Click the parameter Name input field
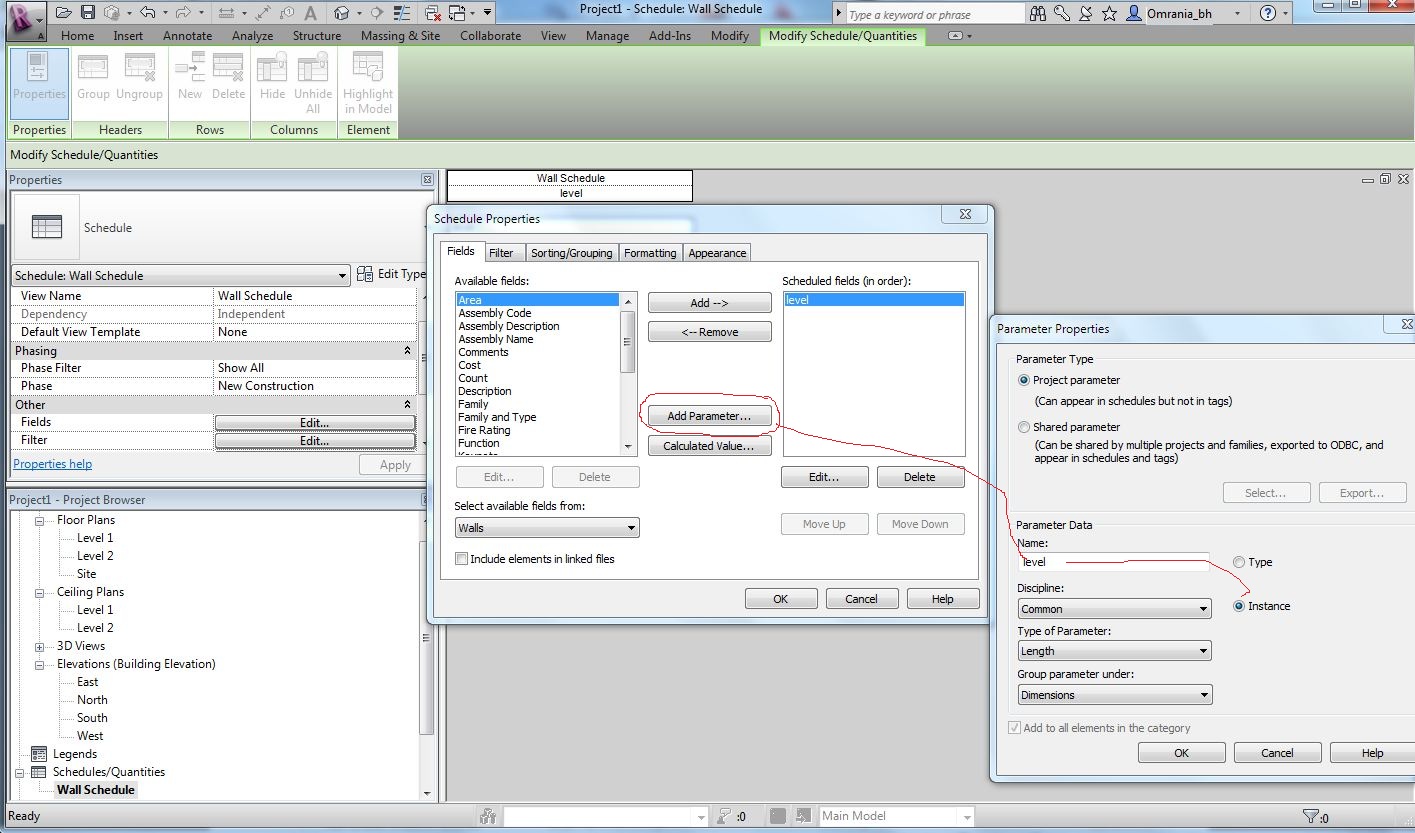The image size is (1415, 833). point(1112,562)
